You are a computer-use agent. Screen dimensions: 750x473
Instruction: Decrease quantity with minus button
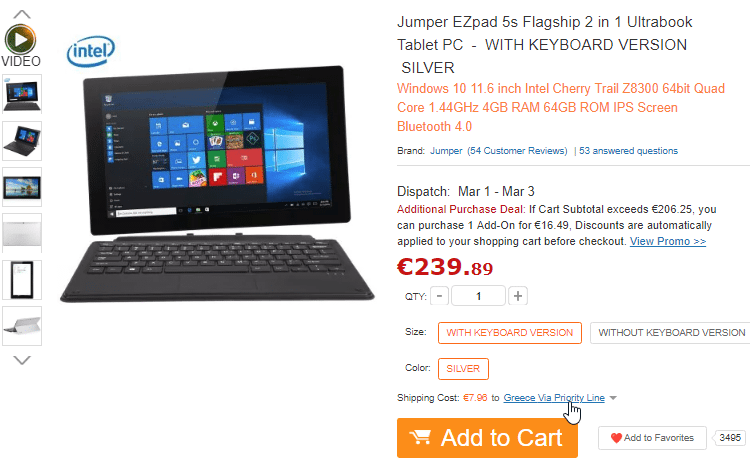439,296
